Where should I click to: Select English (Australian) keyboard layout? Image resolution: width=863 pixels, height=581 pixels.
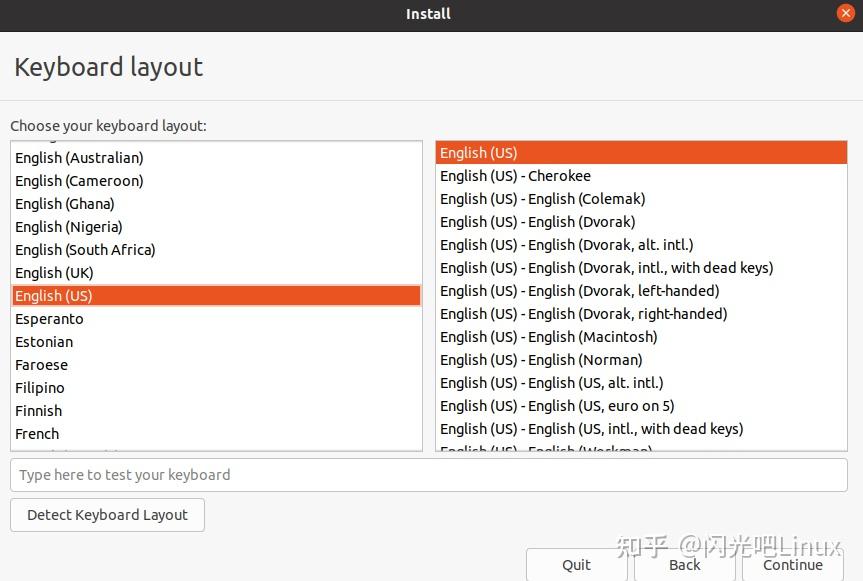click(79, 158)
